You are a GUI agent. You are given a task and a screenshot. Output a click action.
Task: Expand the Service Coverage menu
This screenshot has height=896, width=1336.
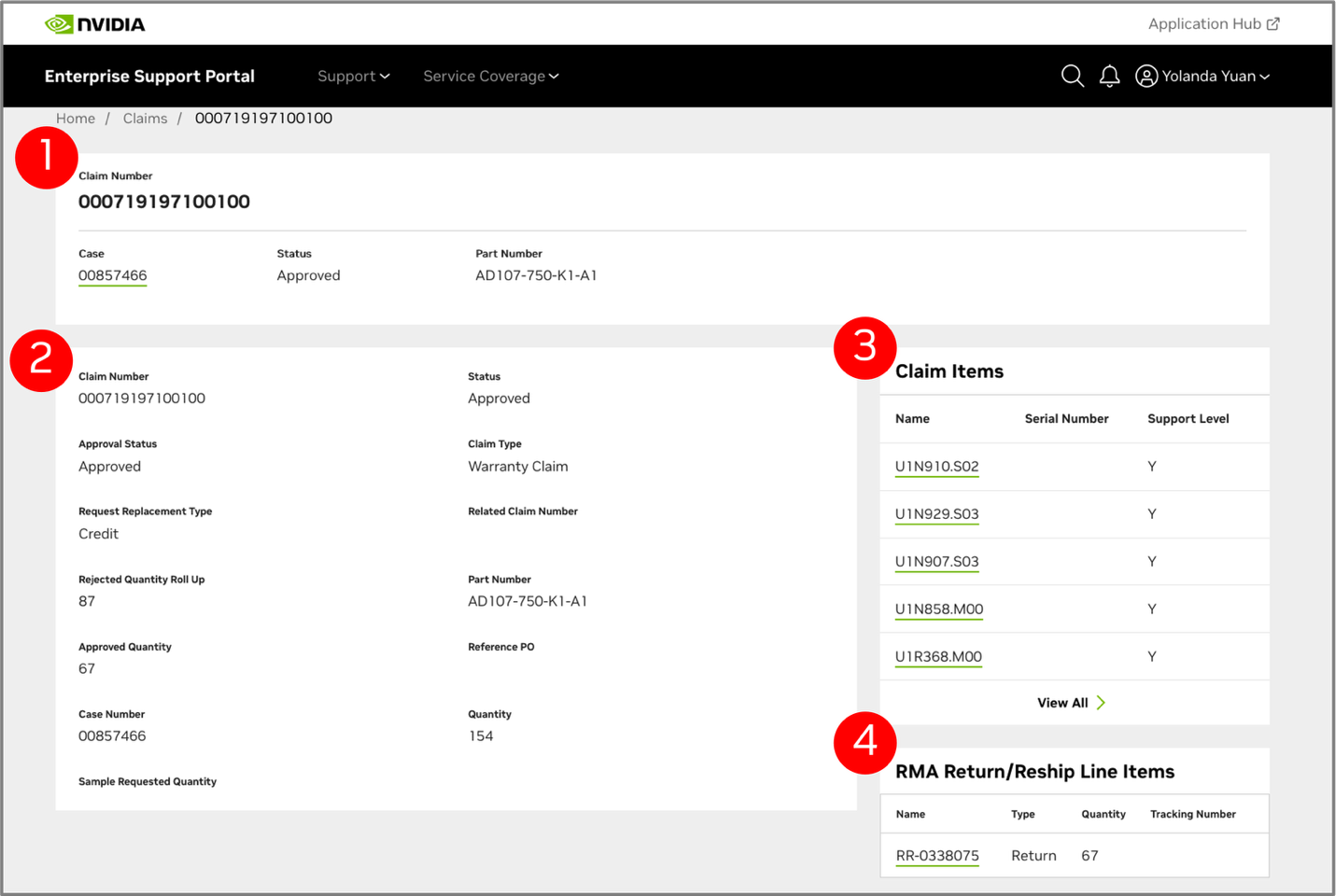[x=491, y=77]
